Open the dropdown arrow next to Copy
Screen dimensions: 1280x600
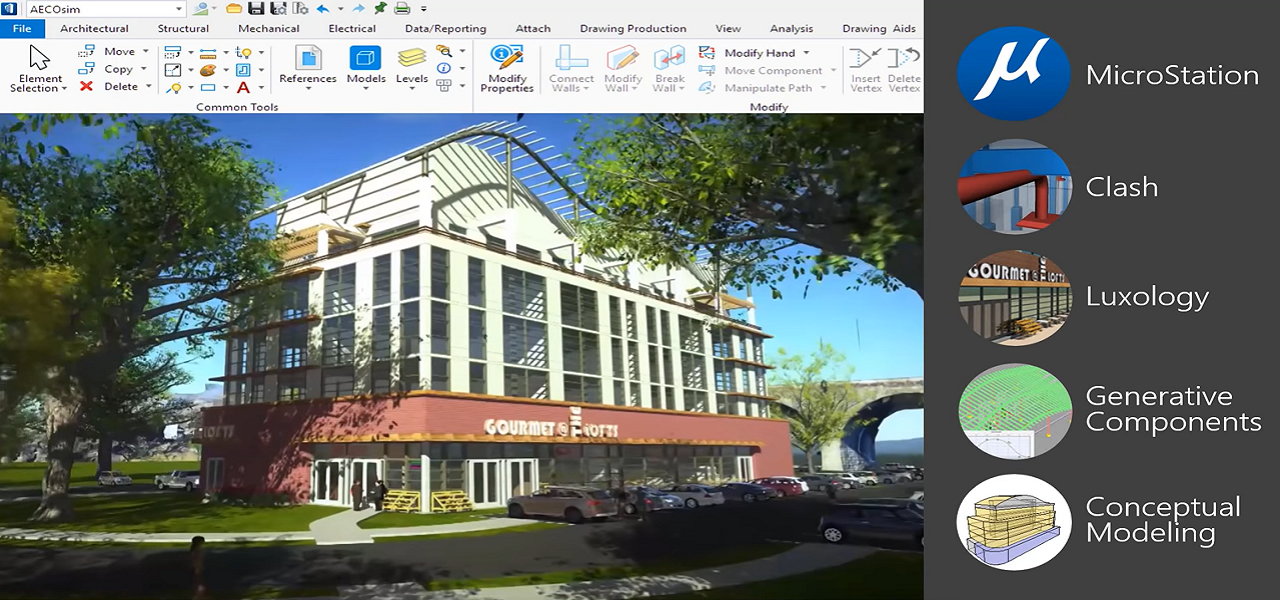click(x=144, y=69)
